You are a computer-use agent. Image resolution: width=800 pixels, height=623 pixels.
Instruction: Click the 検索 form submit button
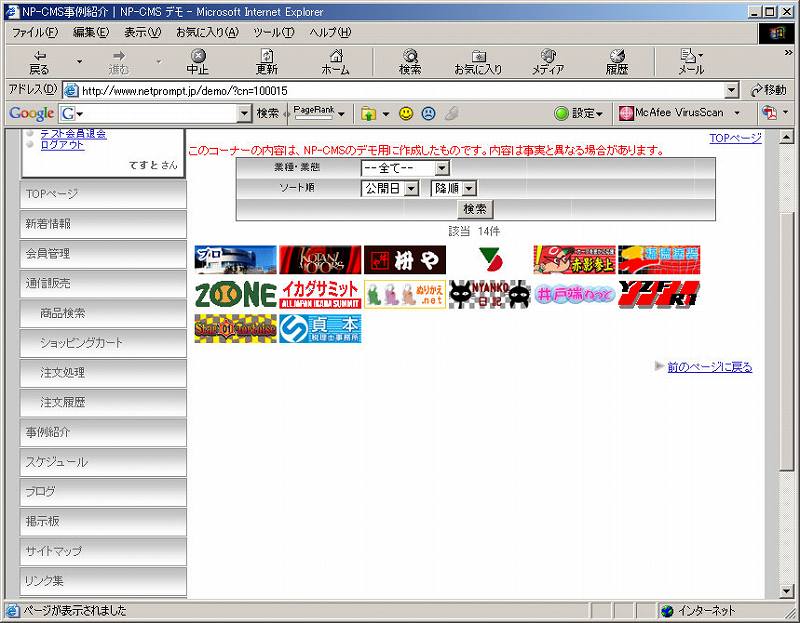coord(474,209)
